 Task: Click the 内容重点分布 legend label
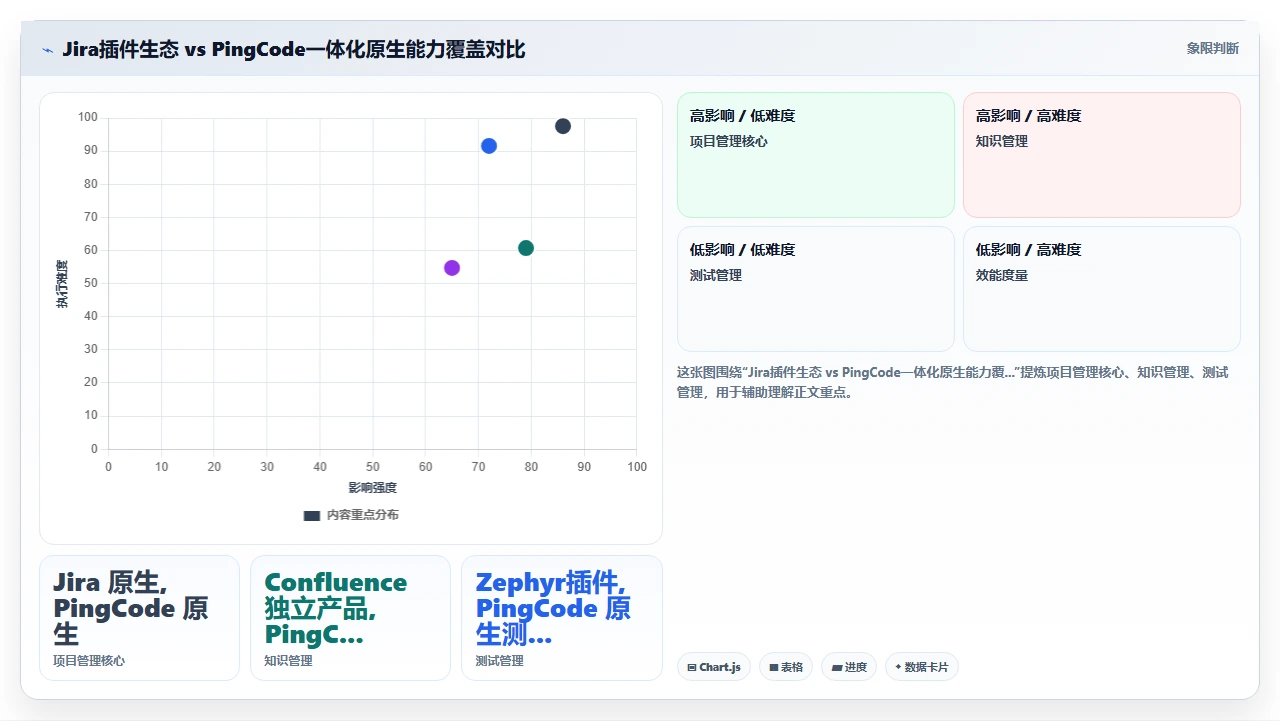(x=362, y=515)
